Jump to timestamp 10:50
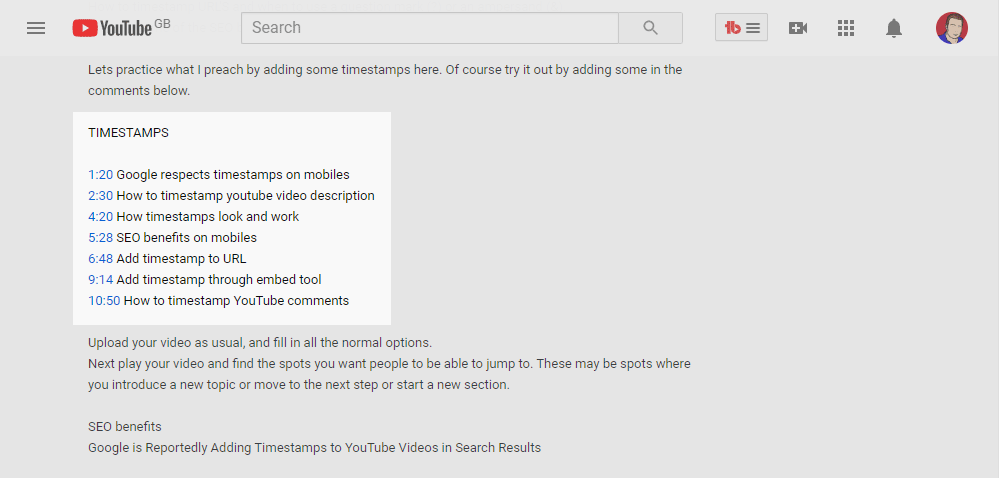This screenshot has height=478, width=999. 104,301
